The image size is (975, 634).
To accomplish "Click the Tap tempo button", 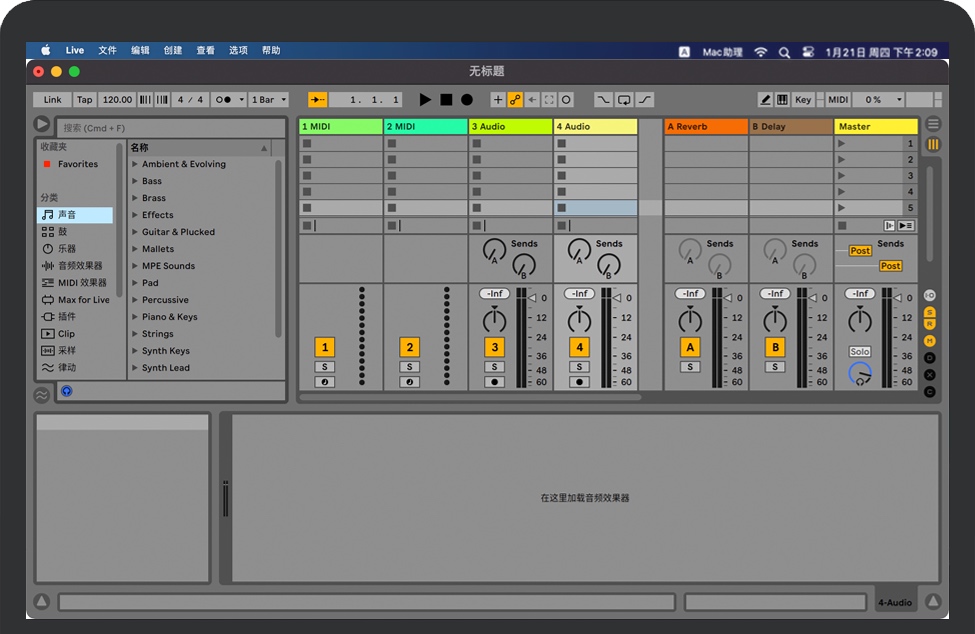I will tap(83, 99).
